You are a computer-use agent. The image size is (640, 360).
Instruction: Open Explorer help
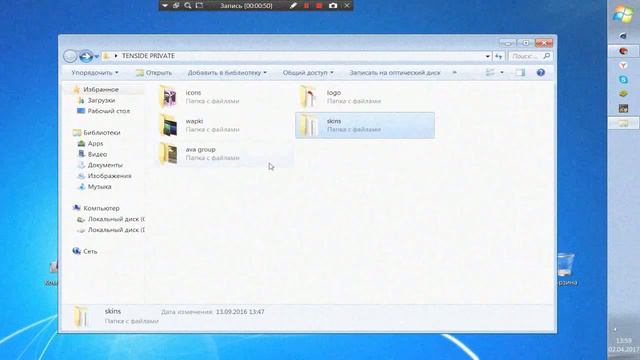click(x=541, y=73)
